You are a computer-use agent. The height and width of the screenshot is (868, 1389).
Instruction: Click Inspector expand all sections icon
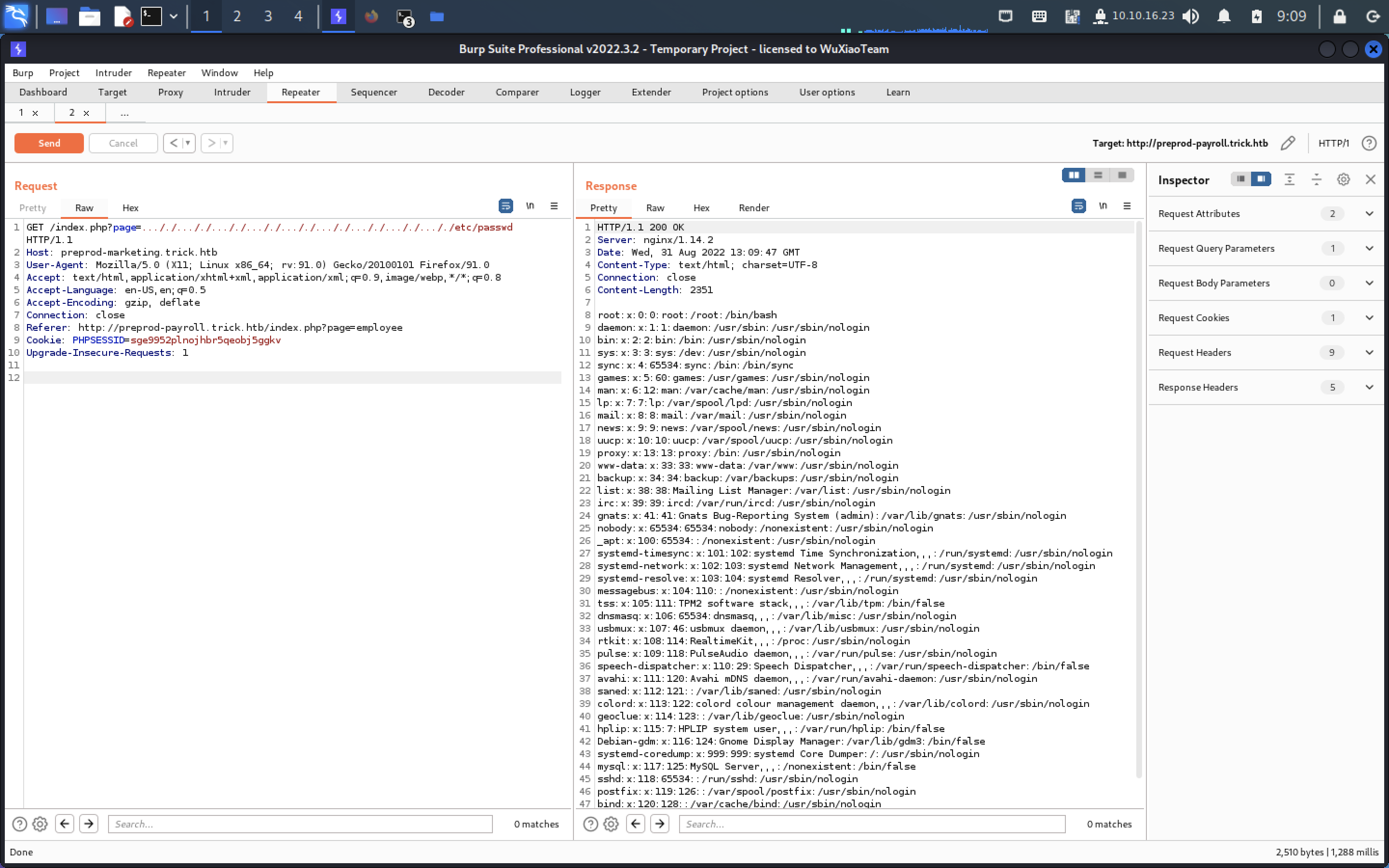coord(1289,180)
